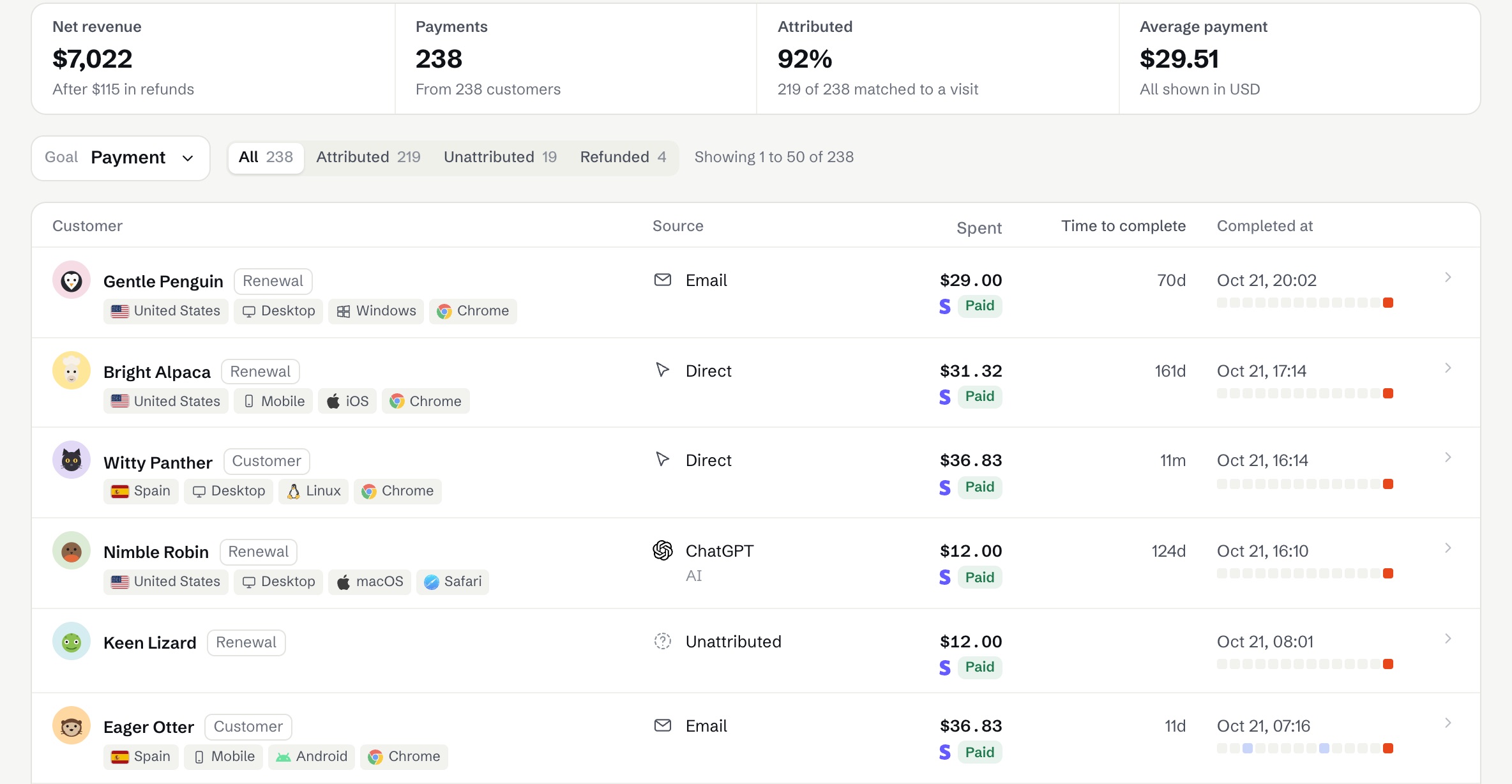Click the ChatGPT logo icon

tap(663, 550)
